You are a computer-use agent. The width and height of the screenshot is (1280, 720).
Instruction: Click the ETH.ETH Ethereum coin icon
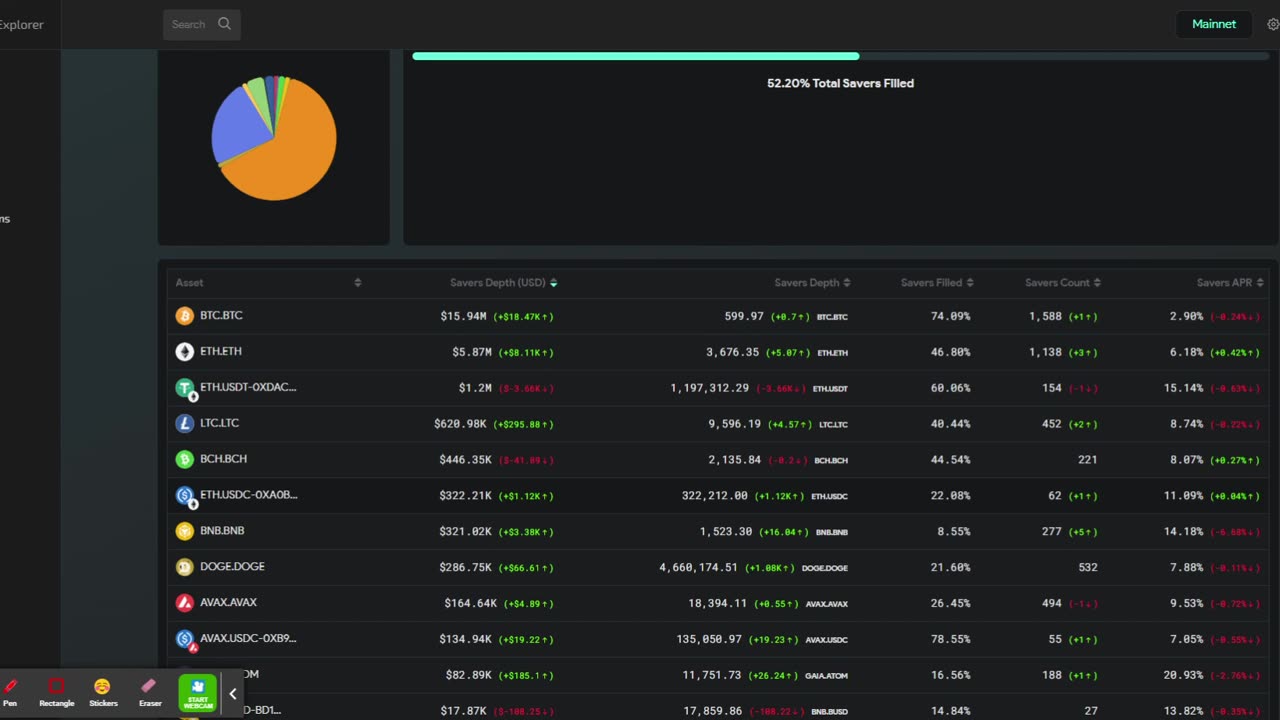pyautogui.click(x=185, y=352)
